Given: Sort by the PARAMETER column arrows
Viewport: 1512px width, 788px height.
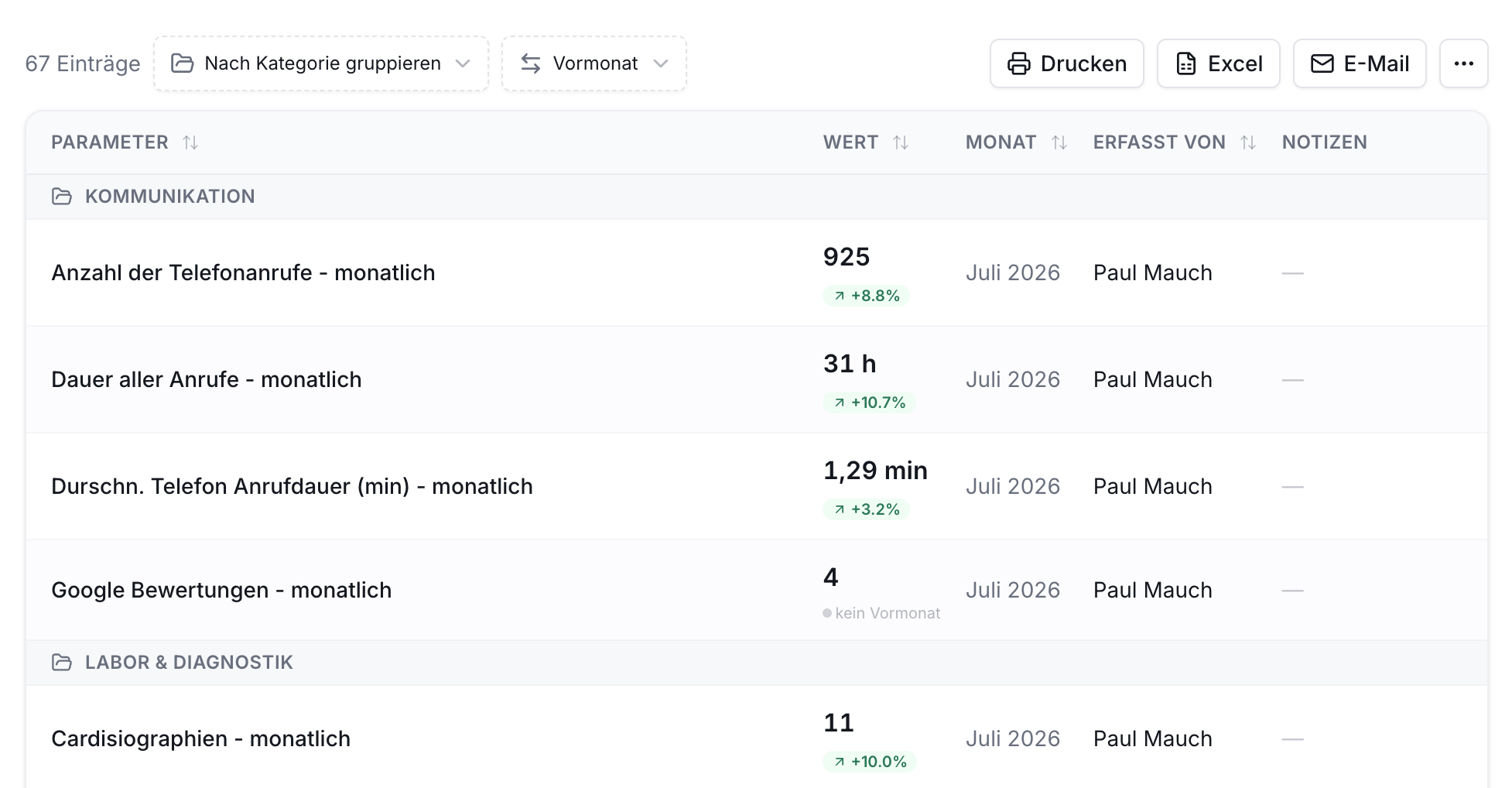Looking at the screenshot, I should point(190,142).
